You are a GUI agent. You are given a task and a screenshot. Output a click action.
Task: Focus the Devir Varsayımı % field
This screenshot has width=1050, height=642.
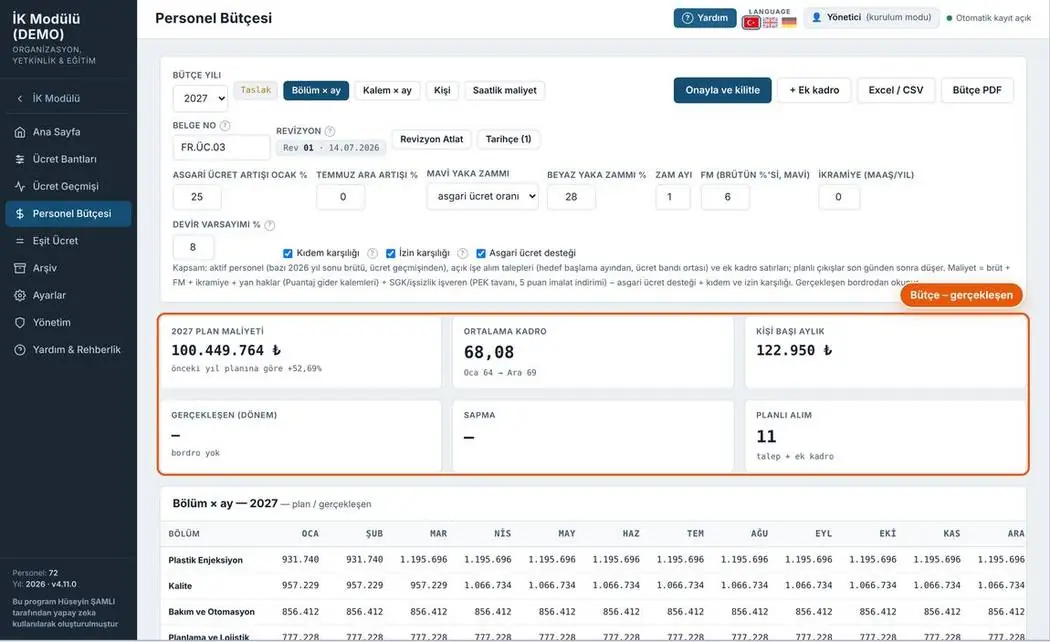click(x=193, y=247)
